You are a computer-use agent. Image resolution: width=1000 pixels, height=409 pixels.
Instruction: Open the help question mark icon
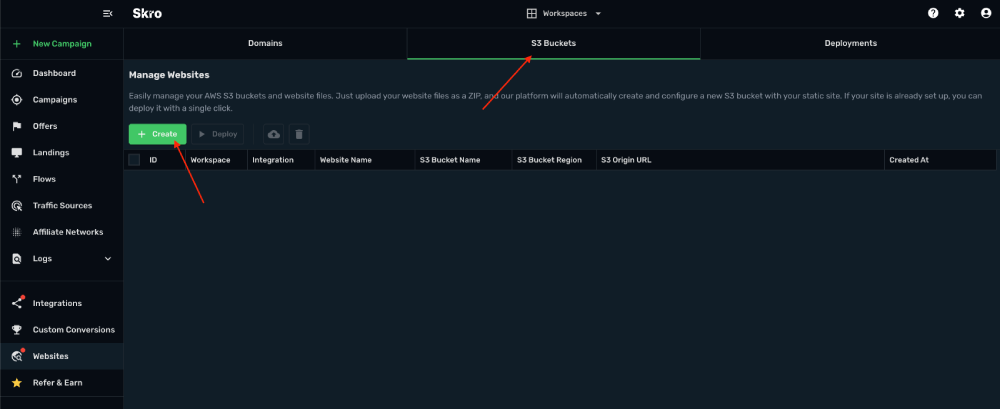933,13
